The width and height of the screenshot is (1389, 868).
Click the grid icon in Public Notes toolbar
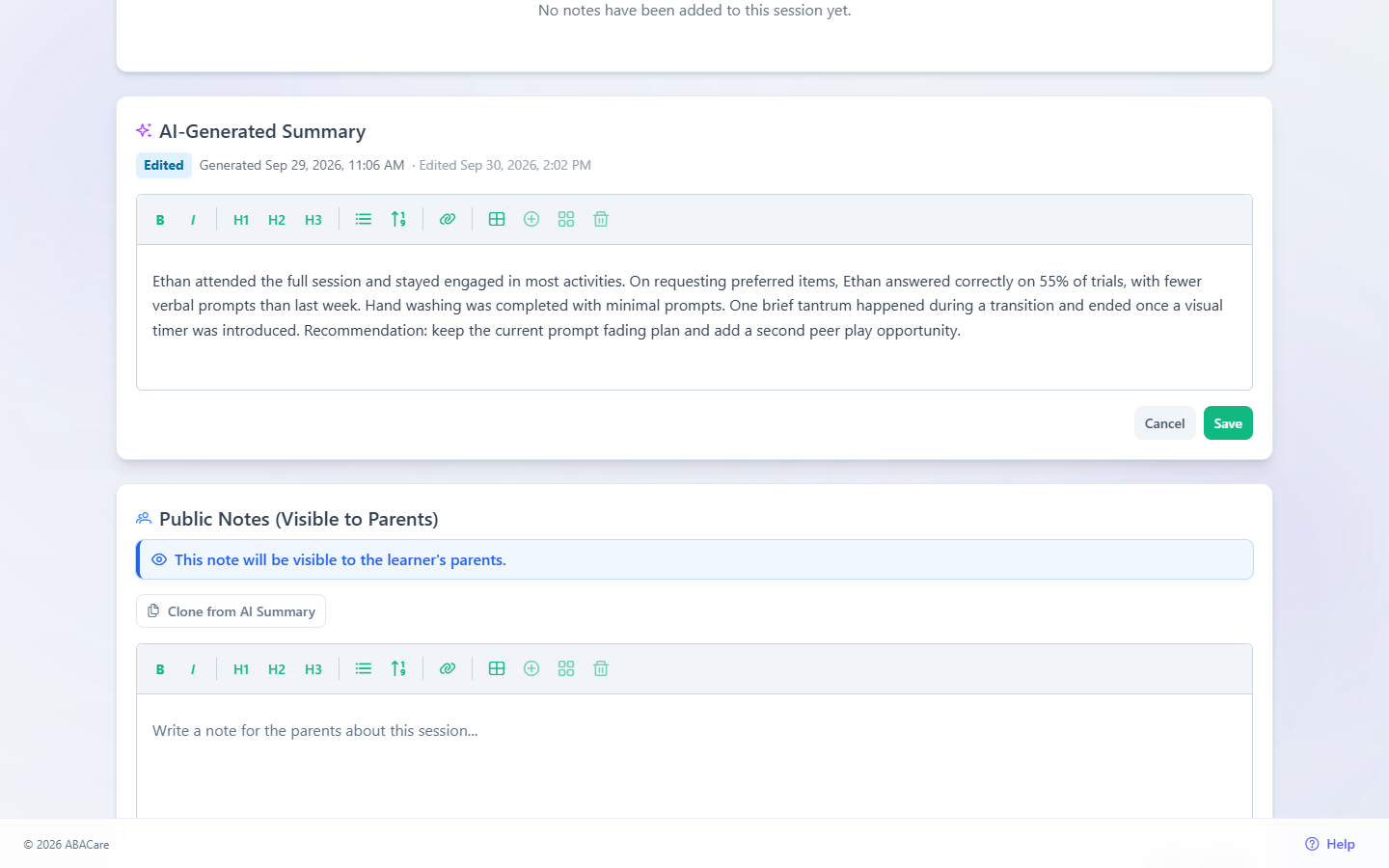pos(566,668)
